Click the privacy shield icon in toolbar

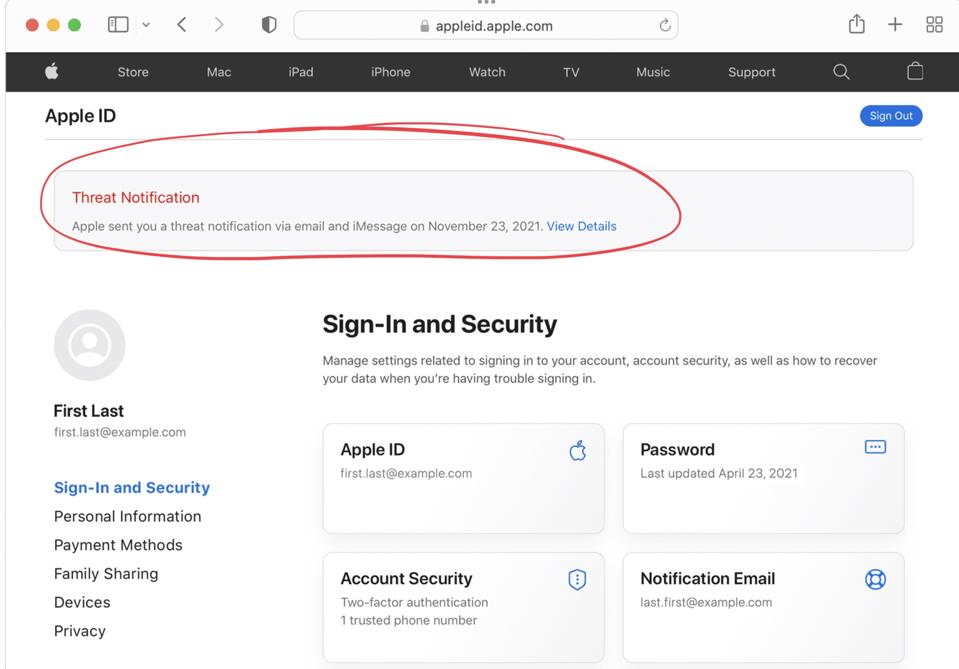269,25
